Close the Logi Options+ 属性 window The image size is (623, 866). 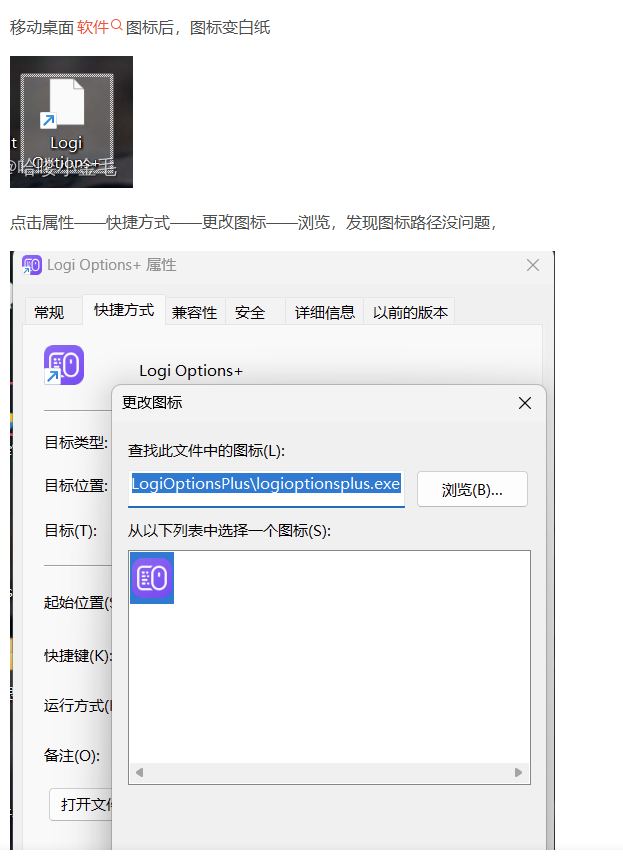pyautogui.click(x=532, y=265)
